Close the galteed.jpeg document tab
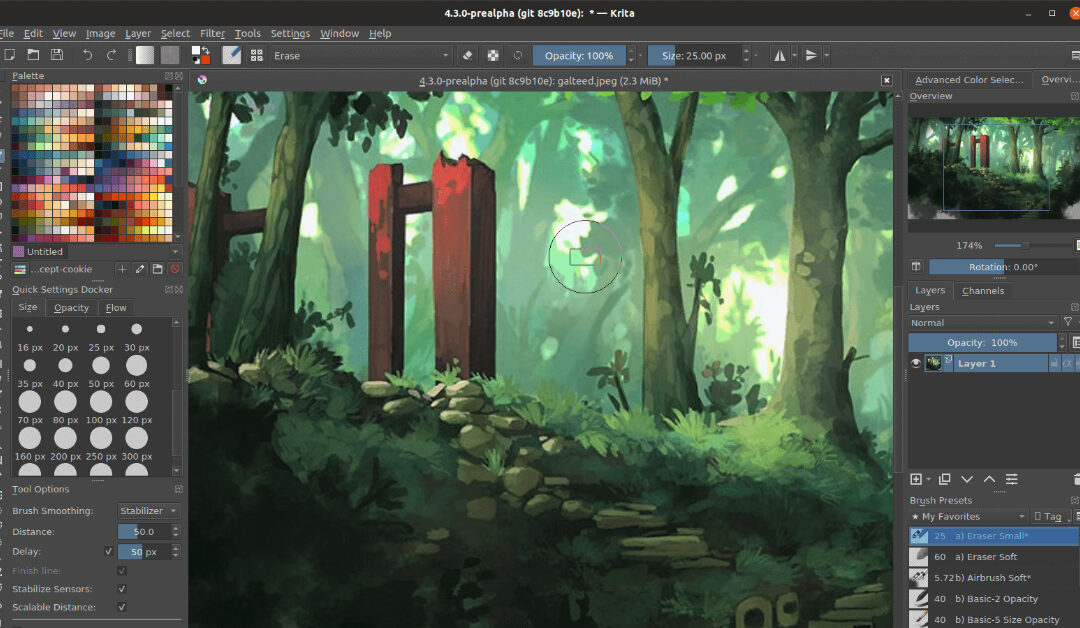 [887, 81]
